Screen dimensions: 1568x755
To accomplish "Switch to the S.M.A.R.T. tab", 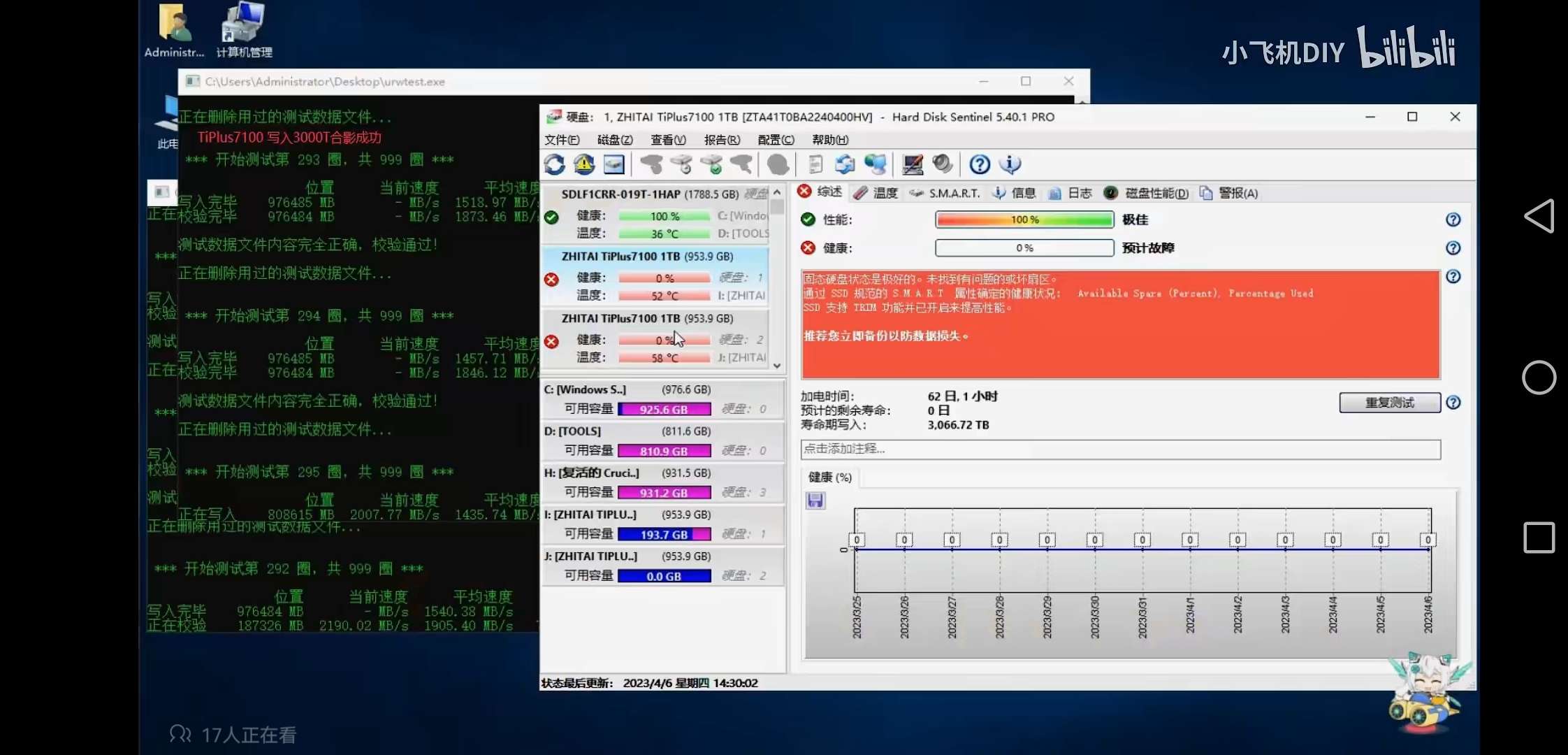I will pos(944,193).
